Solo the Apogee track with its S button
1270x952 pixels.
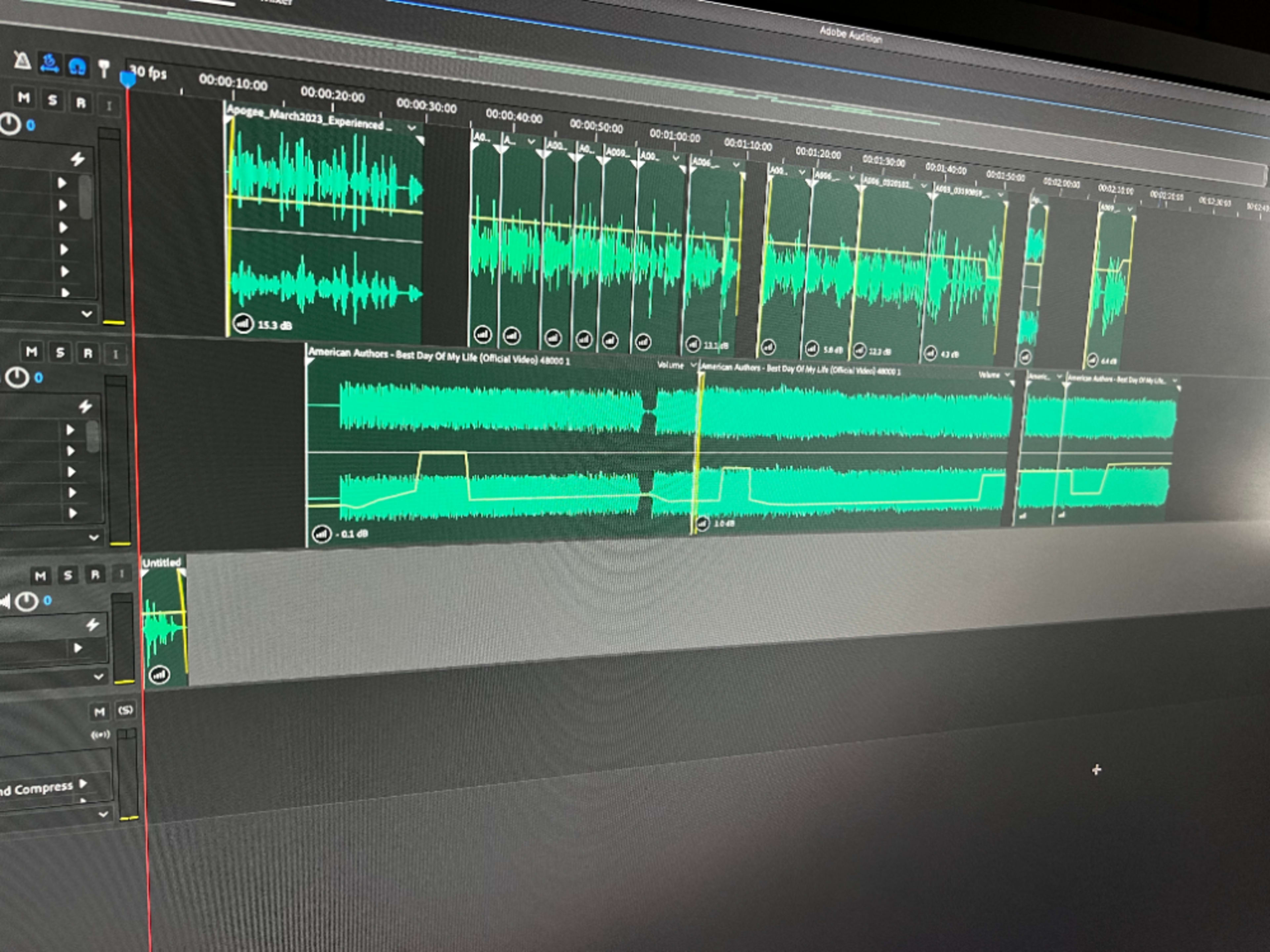pos(52,100)
